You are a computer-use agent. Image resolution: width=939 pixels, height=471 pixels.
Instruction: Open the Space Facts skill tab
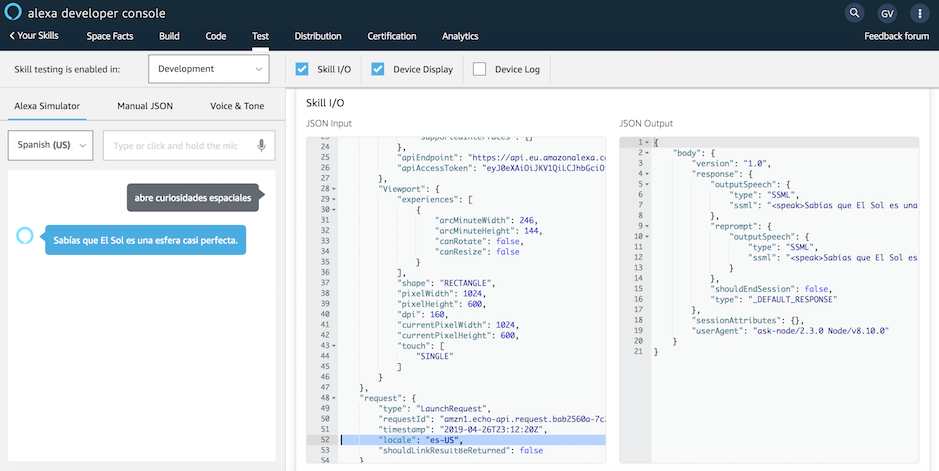click(x=110, y=36)
